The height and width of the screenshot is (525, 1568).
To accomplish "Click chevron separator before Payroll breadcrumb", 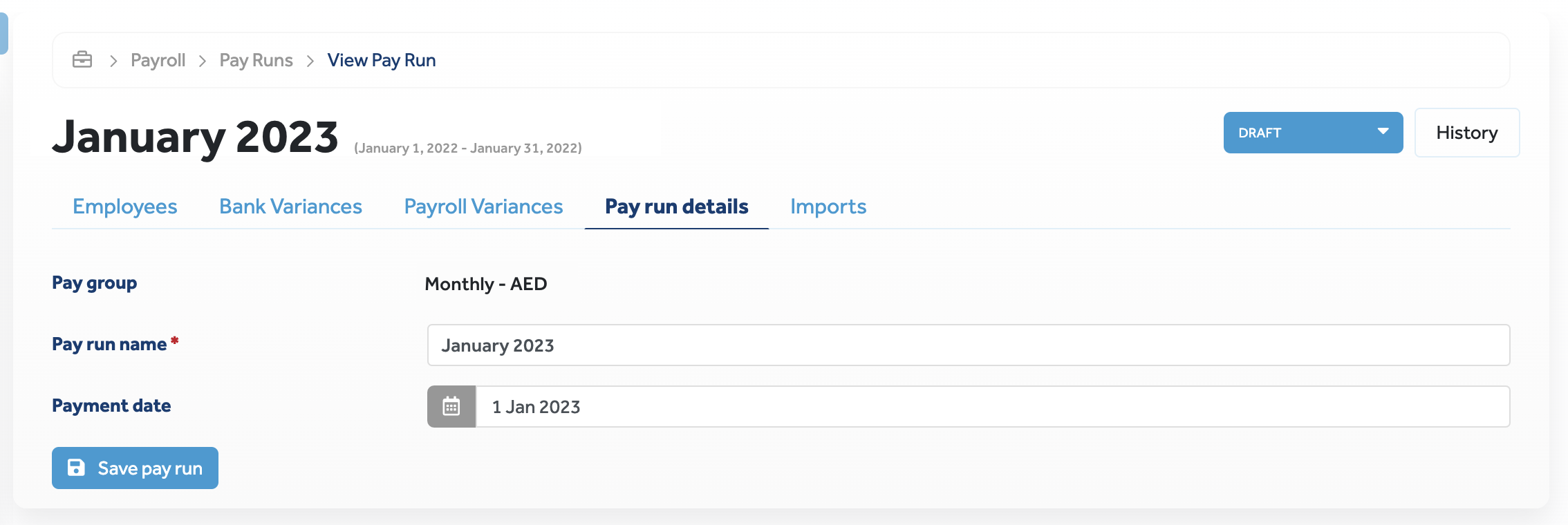I will (x=113, y=61).
